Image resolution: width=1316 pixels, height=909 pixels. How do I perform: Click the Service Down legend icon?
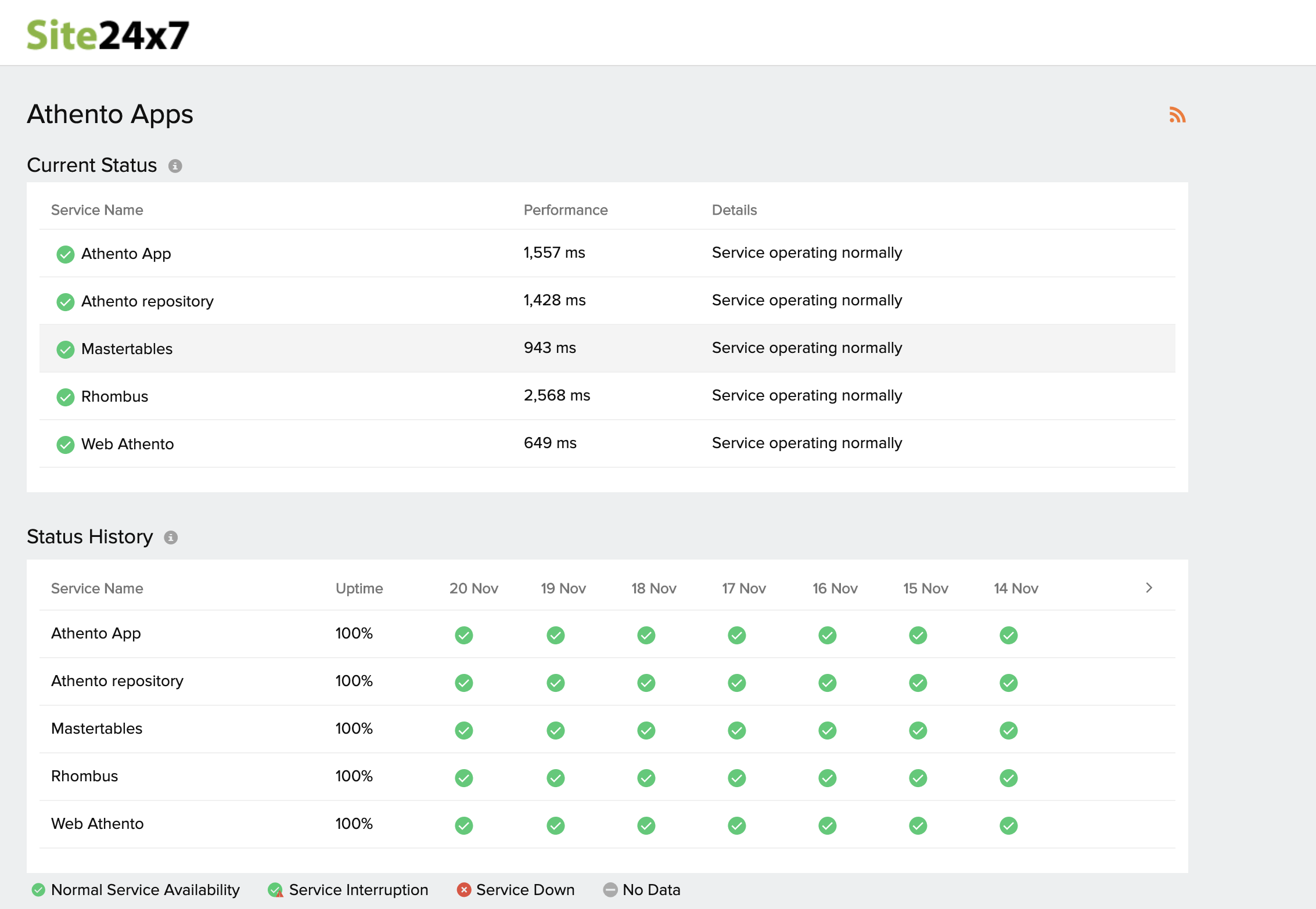[x=463, y=890]
